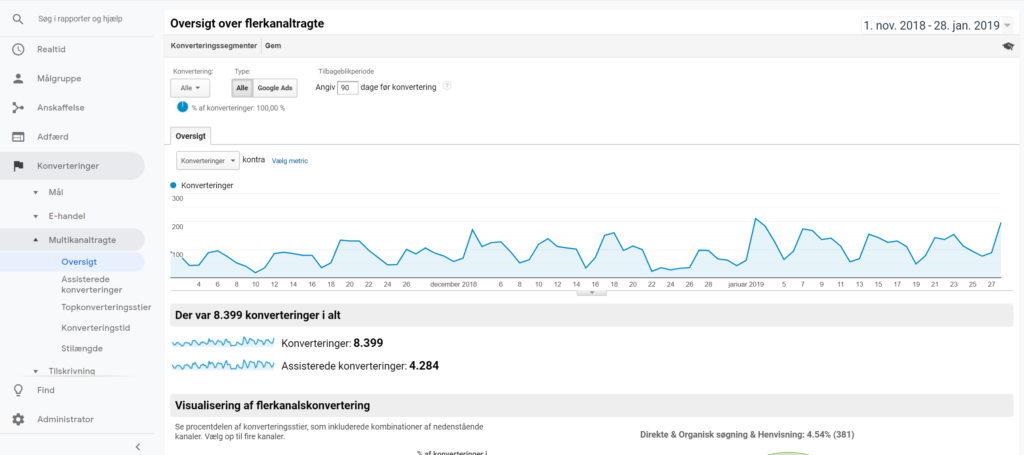
Task: Open Topkonverteringsstier report
Action: [x=106, y=306]
